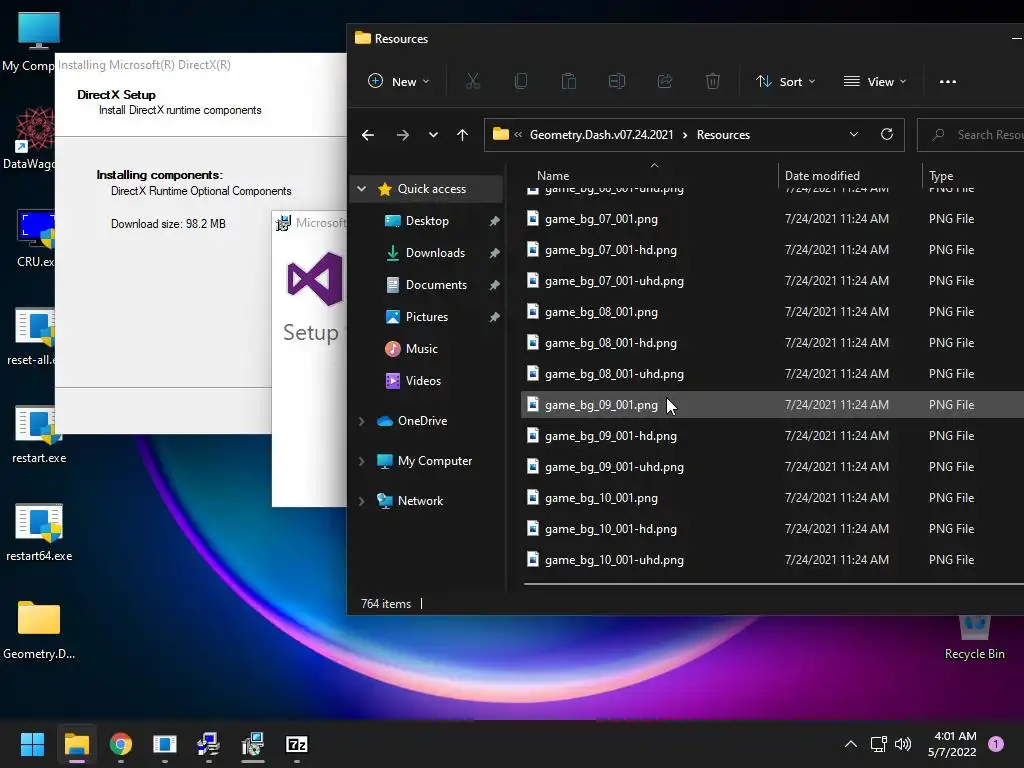Collapse the Quick access tree node

361,189
